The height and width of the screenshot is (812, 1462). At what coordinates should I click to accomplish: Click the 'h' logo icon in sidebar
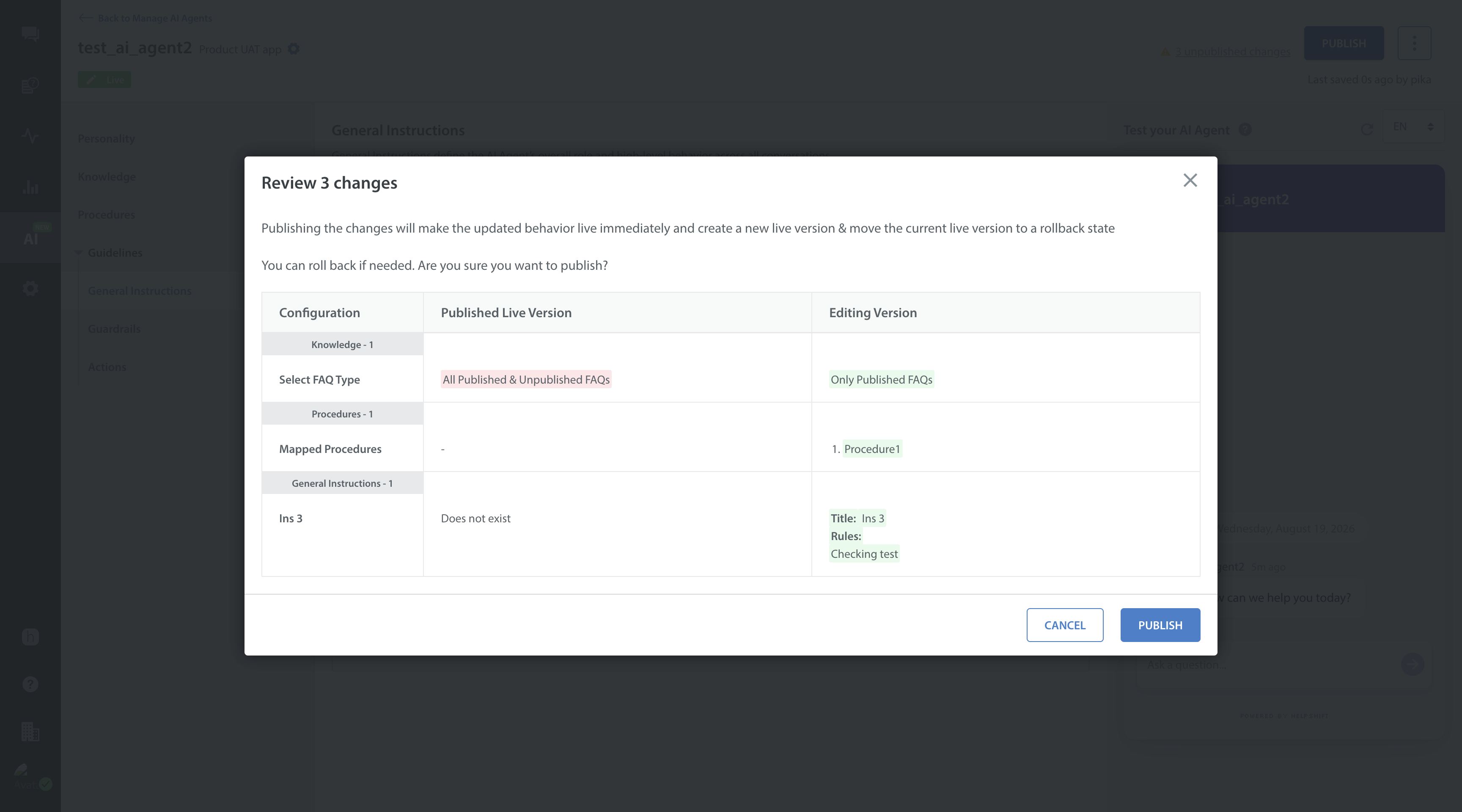(x=30, y=636)
